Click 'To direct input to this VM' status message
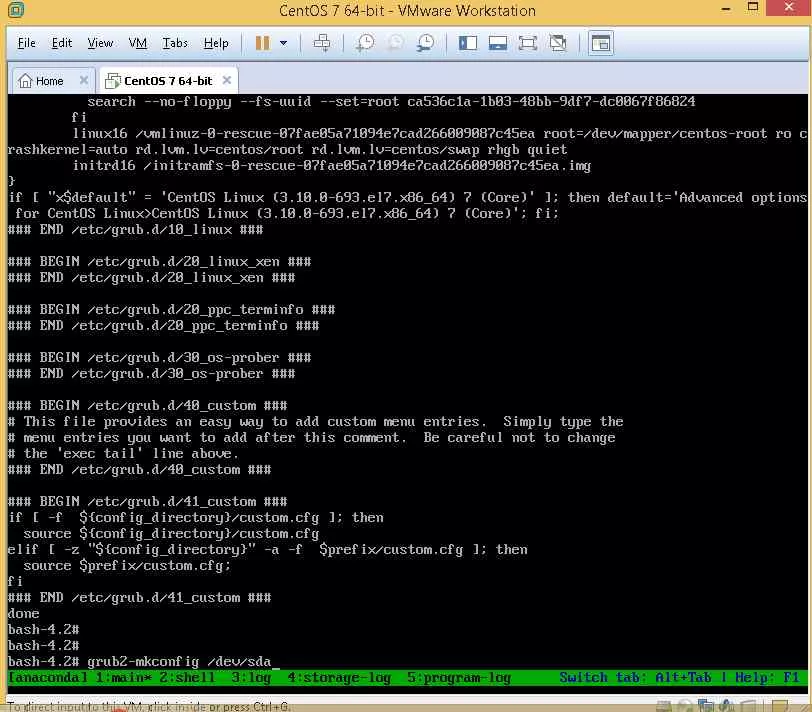This screenshot has height=712, width=812. [x=148, y=706]
